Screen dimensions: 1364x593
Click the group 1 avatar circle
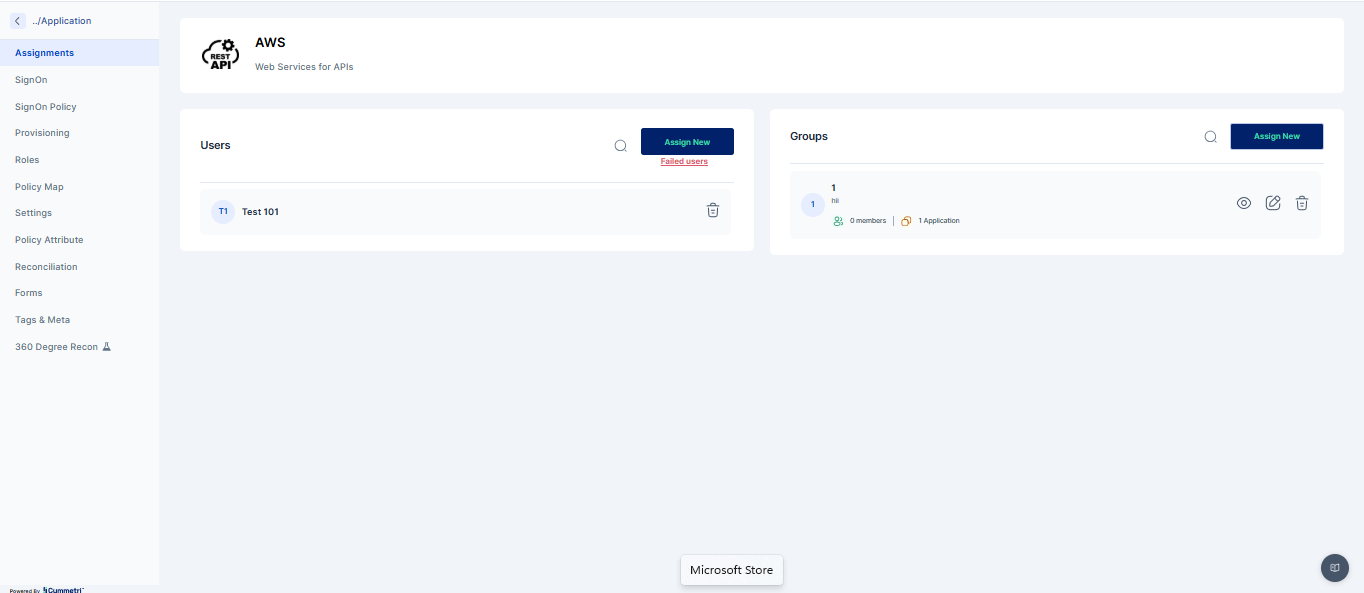pyautogui.click(x=813, y=205)
